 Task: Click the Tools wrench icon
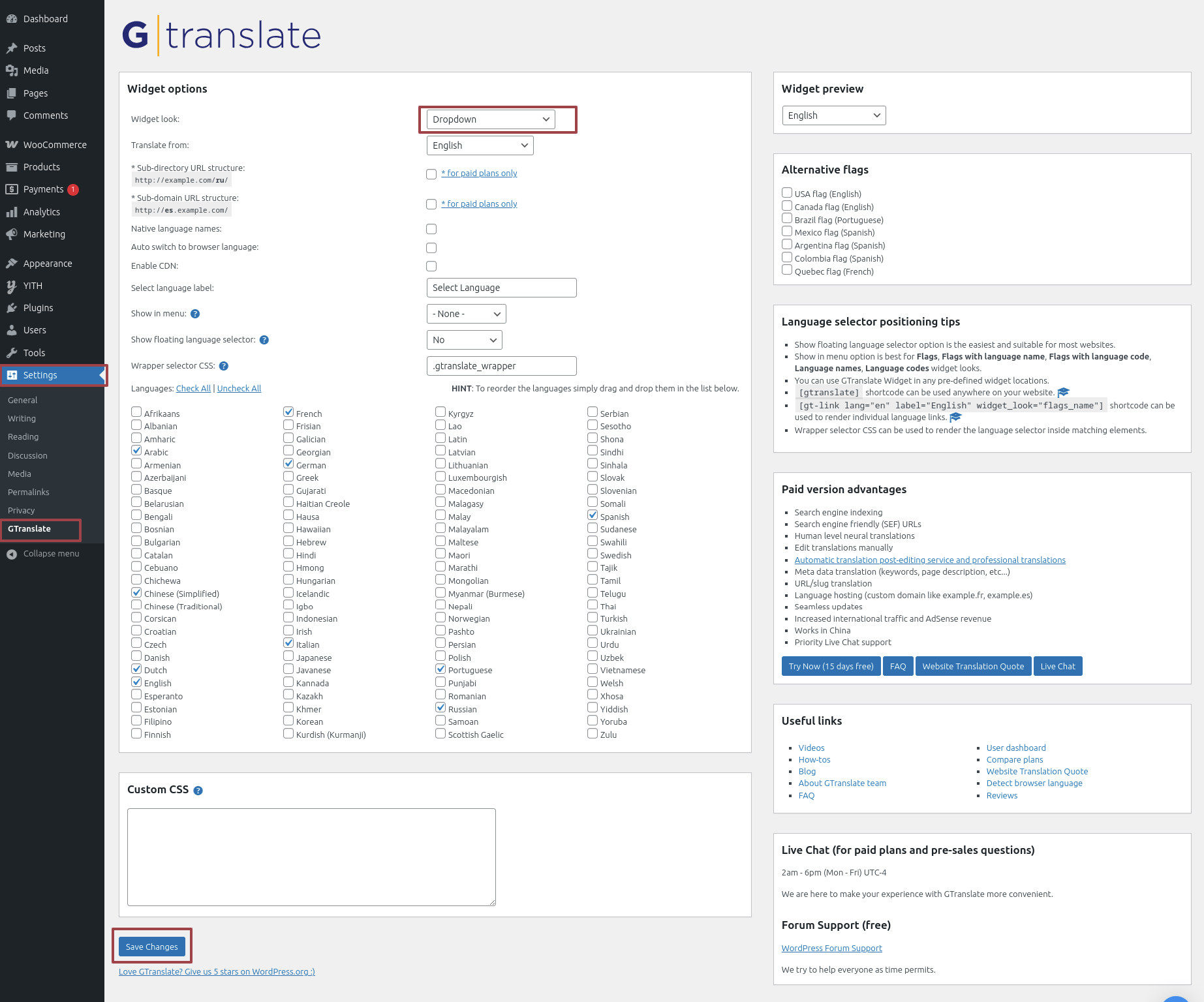pyautogui.click(x=12, y=353)
